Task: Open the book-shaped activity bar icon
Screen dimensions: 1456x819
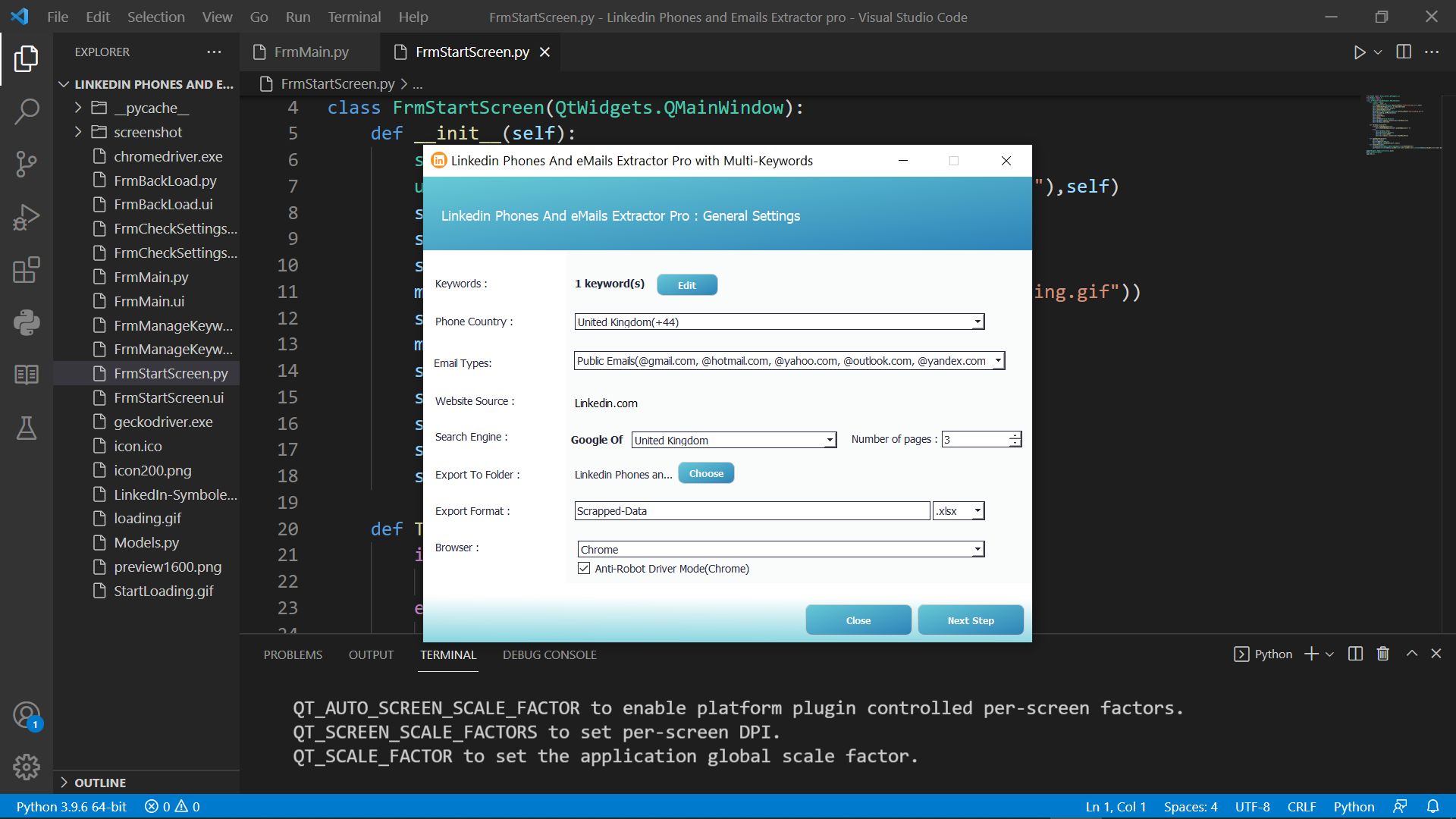Action: (x=27, y=375)
